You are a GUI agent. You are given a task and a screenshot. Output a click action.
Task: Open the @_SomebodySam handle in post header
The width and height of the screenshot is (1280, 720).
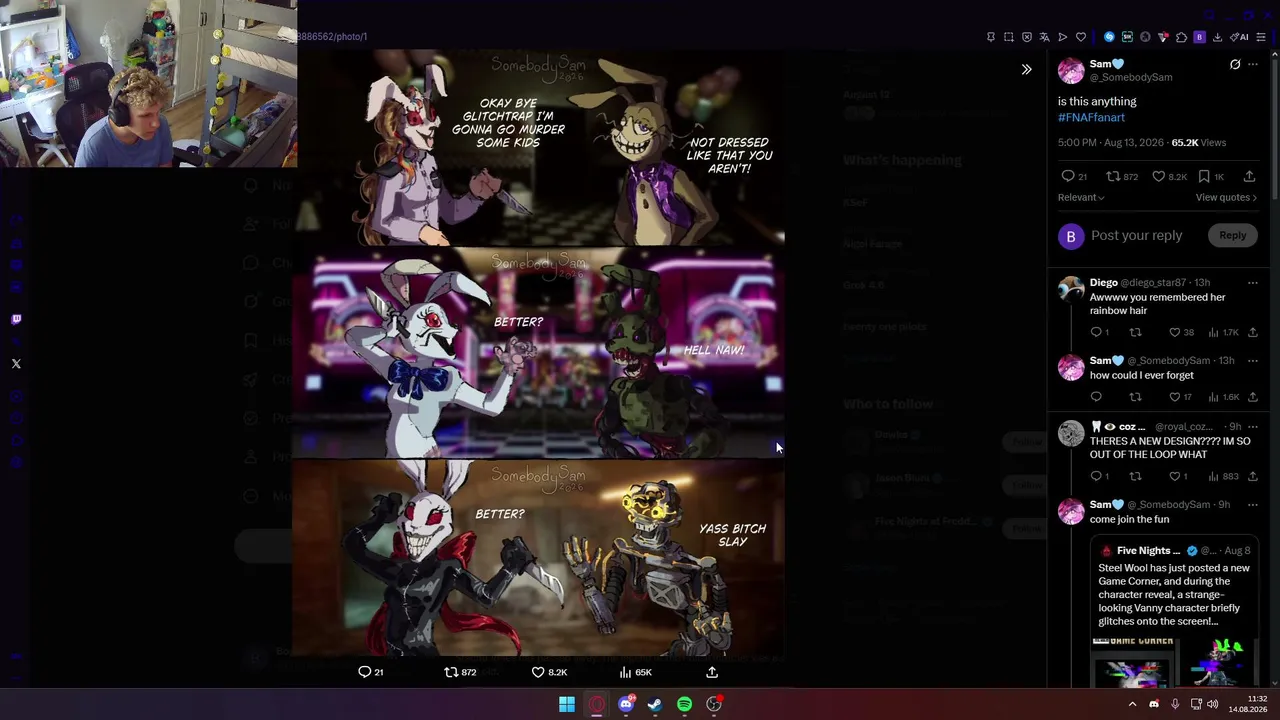tap(1131, 77)
